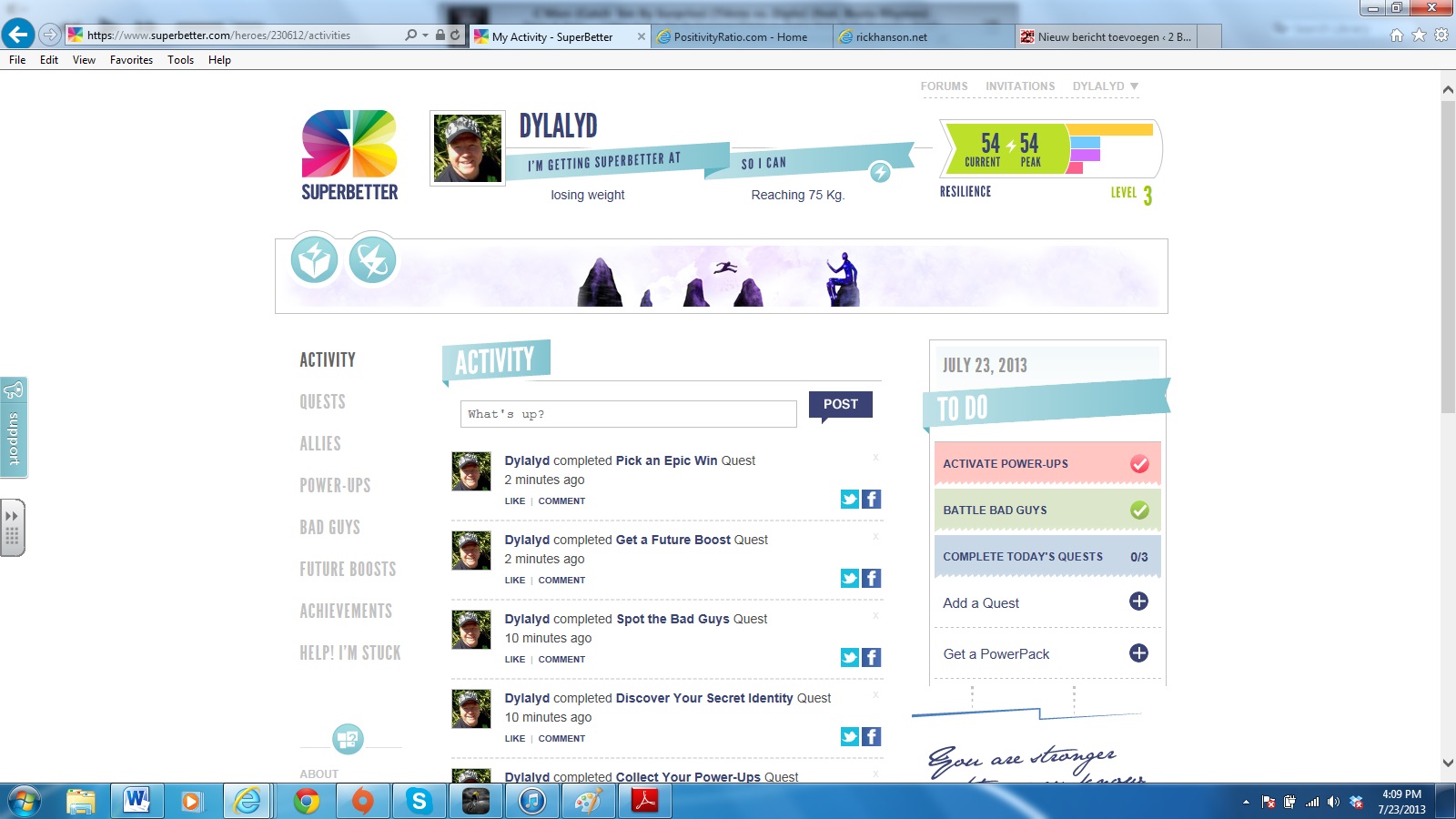Image resolution: width=1456 pixels, height=819 pixels.
Task: Open the Favorites menu
Action: coord(131,60)
